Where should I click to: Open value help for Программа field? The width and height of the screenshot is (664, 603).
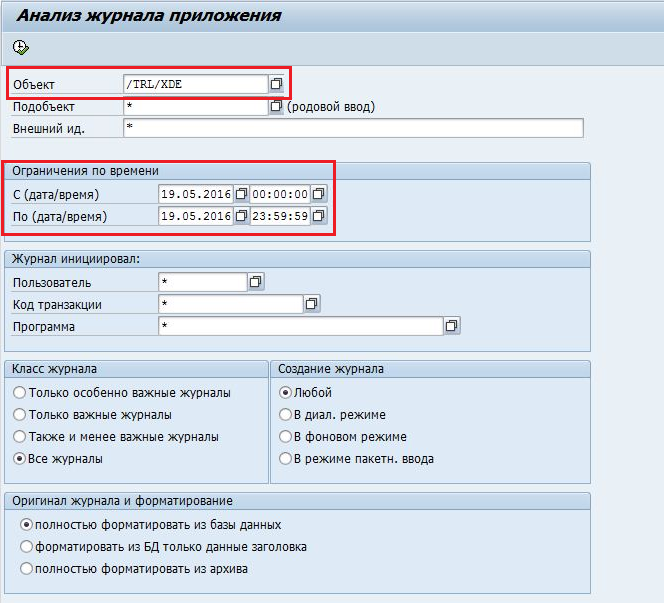tap(451, 326)
